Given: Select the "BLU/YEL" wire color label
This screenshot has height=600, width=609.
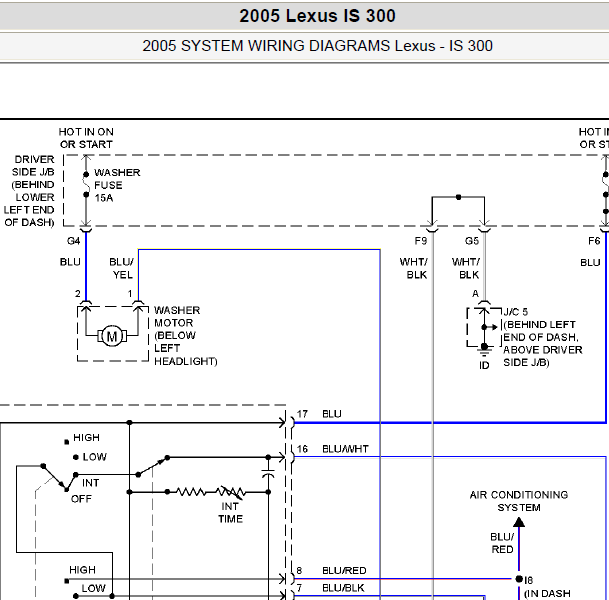Looking at the screenshot, I should coord(122,268).
